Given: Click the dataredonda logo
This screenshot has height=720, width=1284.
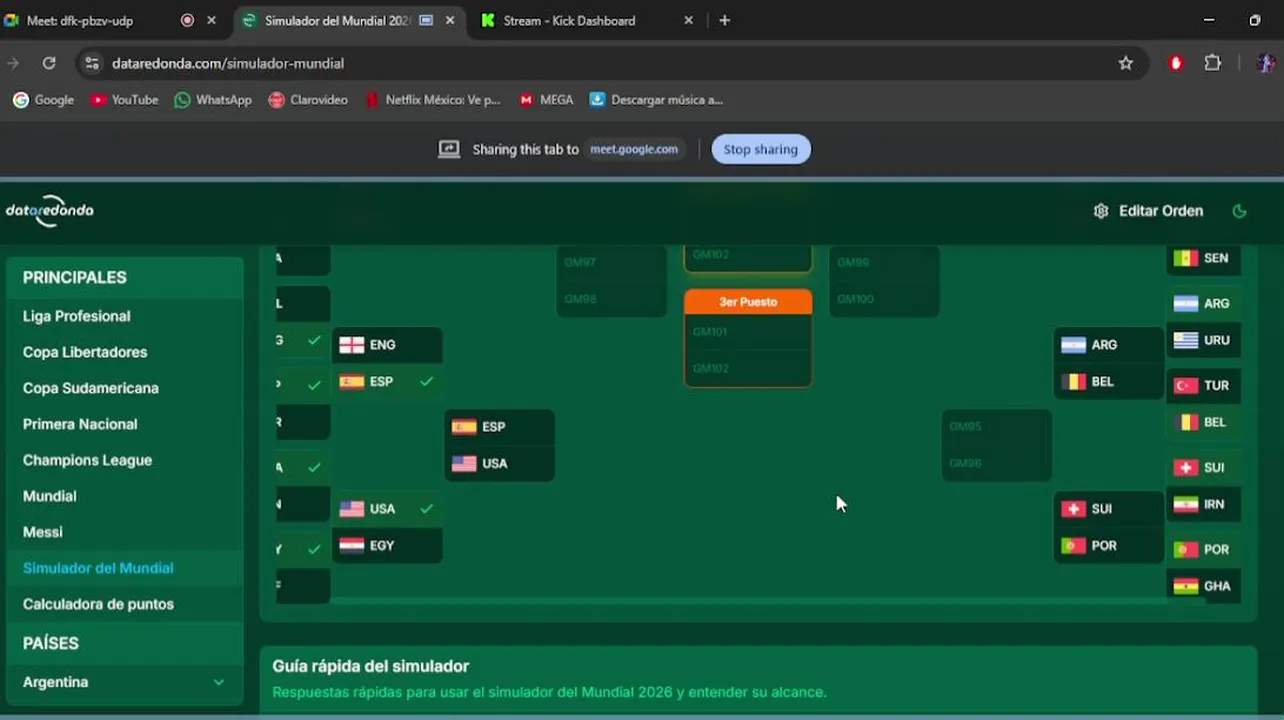Looking at the screenshot, I should (x=50, y=210).
